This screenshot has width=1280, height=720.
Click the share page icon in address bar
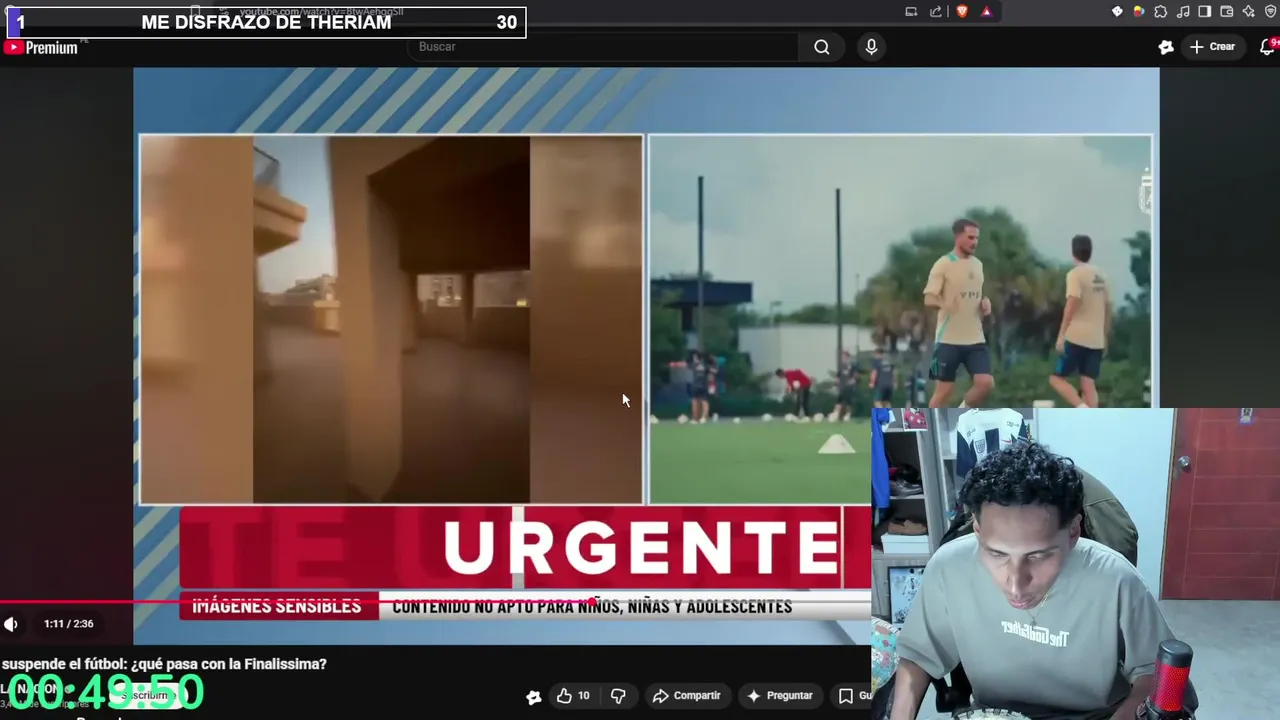936,12
